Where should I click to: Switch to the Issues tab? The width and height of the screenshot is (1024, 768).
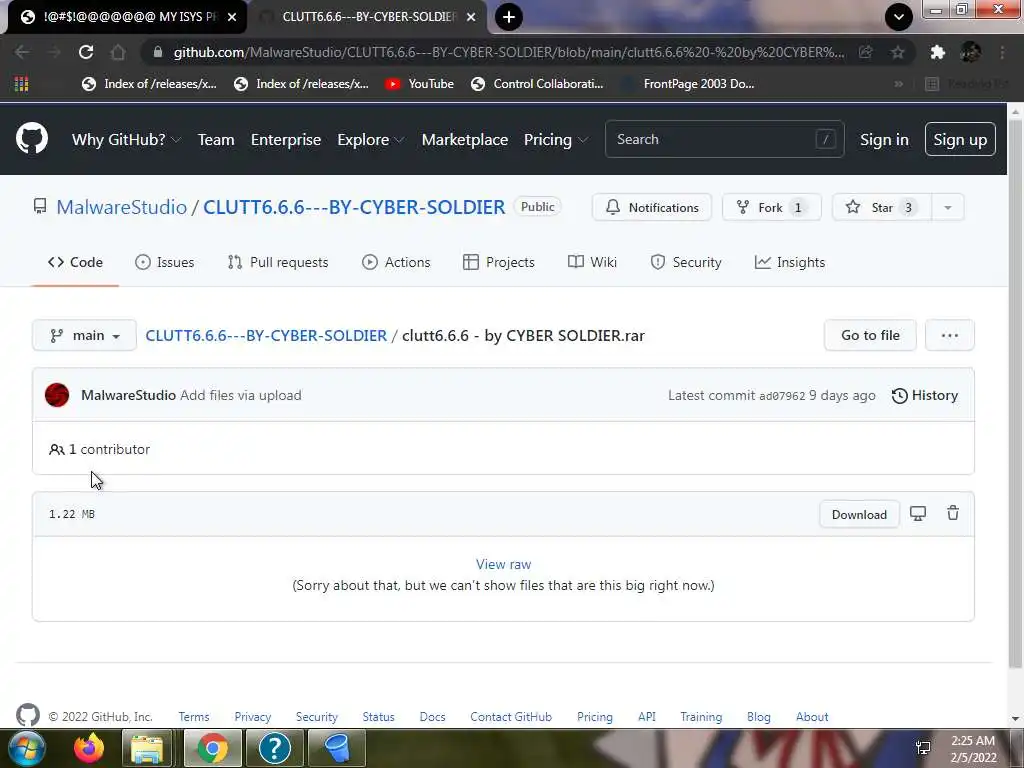pos(165,262)
